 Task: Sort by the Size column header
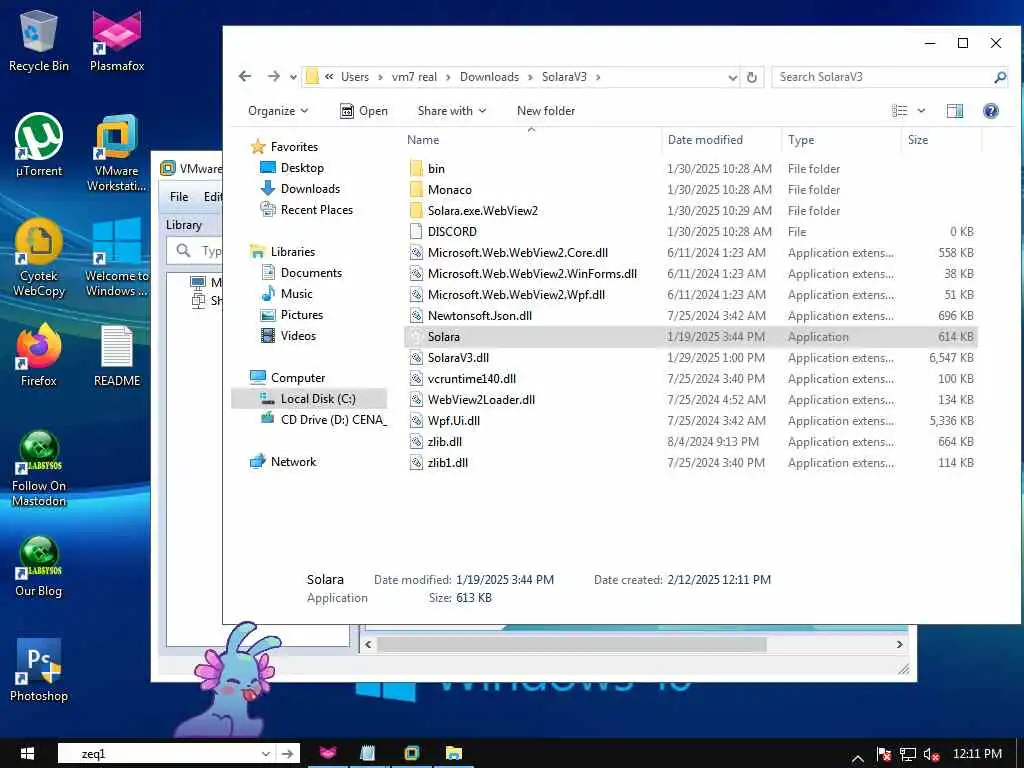(x=941, y=140)
